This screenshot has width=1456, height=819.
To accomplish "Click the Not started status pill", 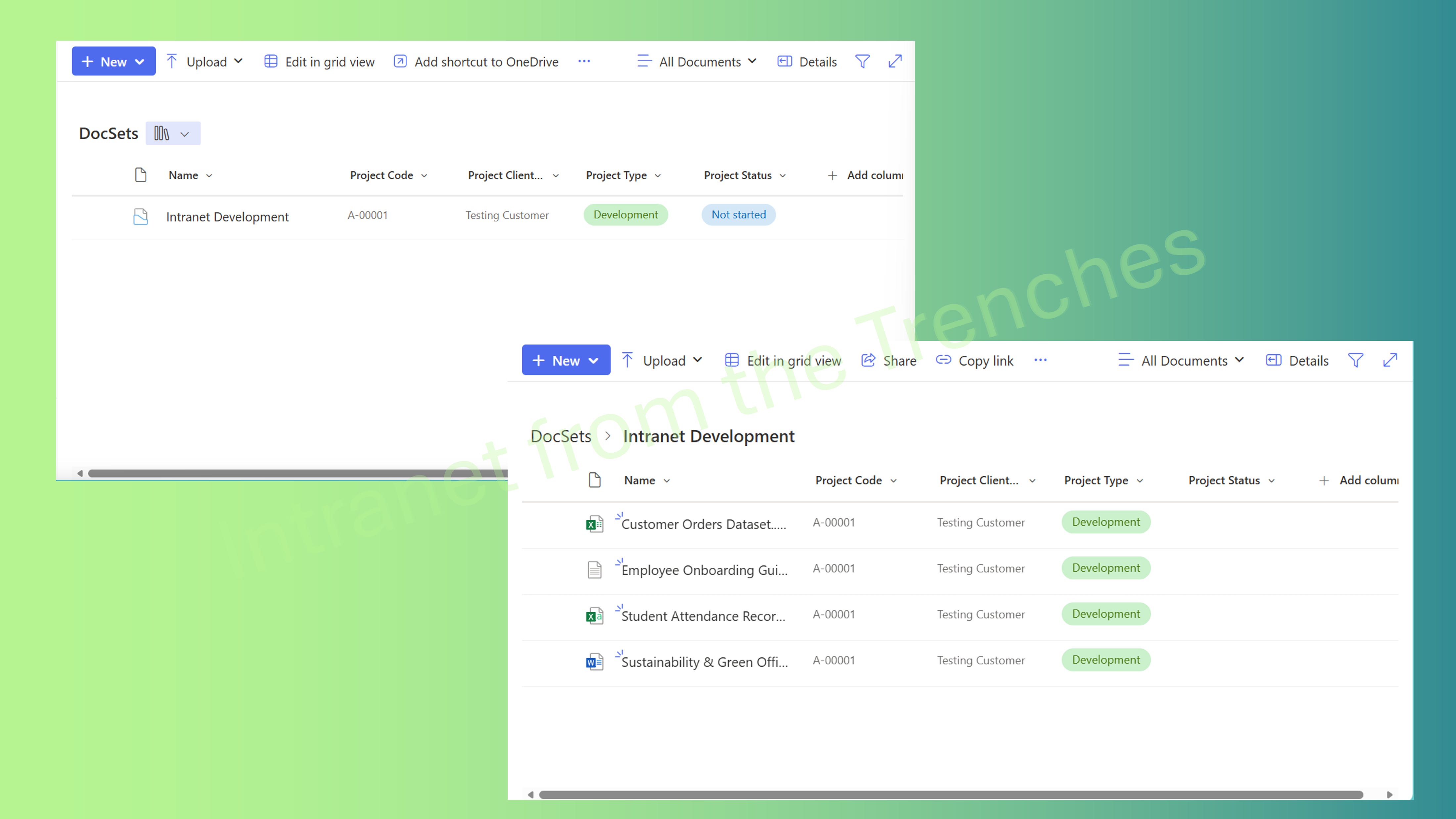I will (738, 215).
